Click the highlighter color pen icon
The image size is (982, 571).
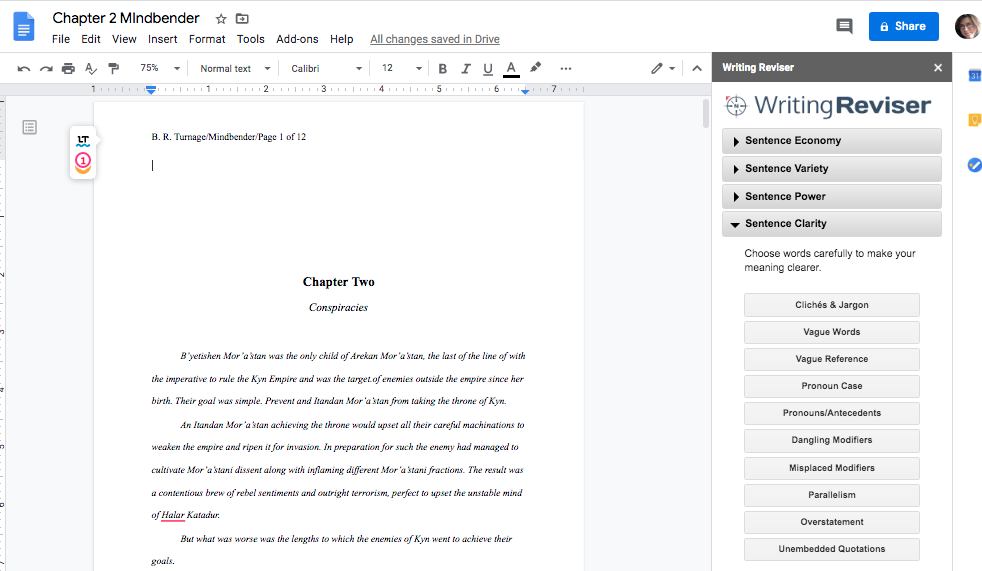tap(536, 69)
